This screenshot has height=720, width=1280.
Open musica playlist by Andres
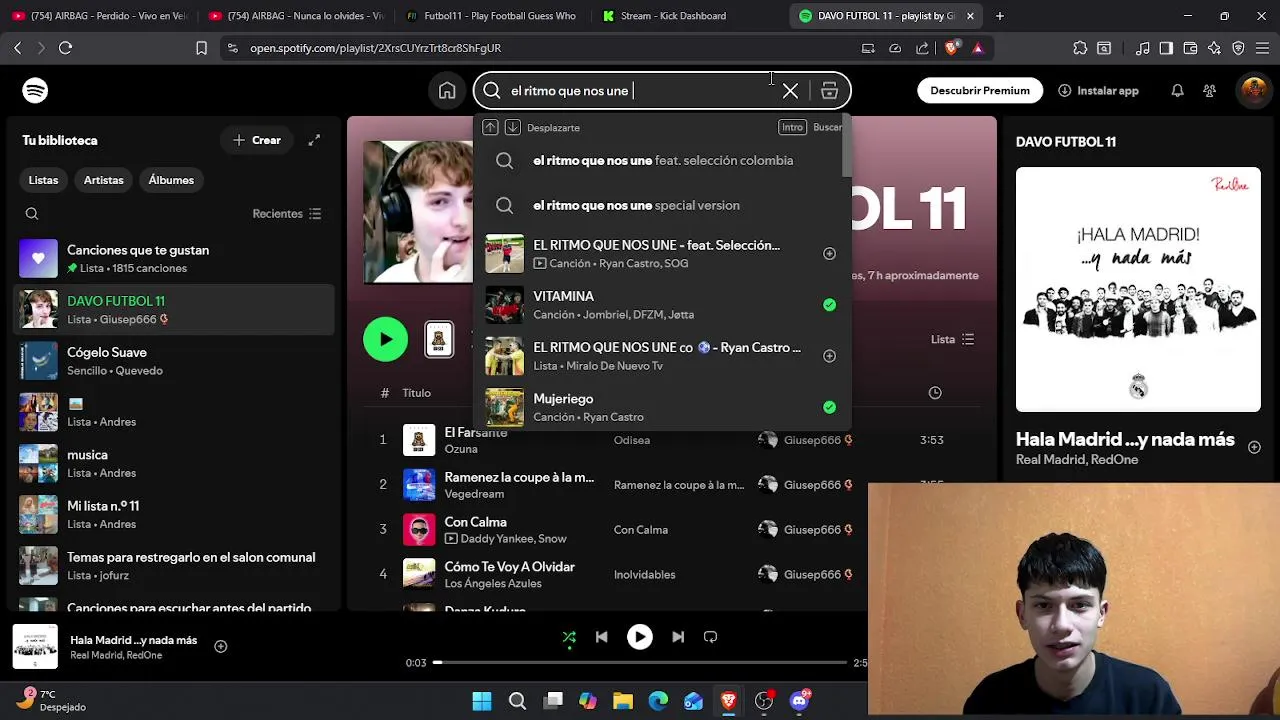(x=176, y=463)
